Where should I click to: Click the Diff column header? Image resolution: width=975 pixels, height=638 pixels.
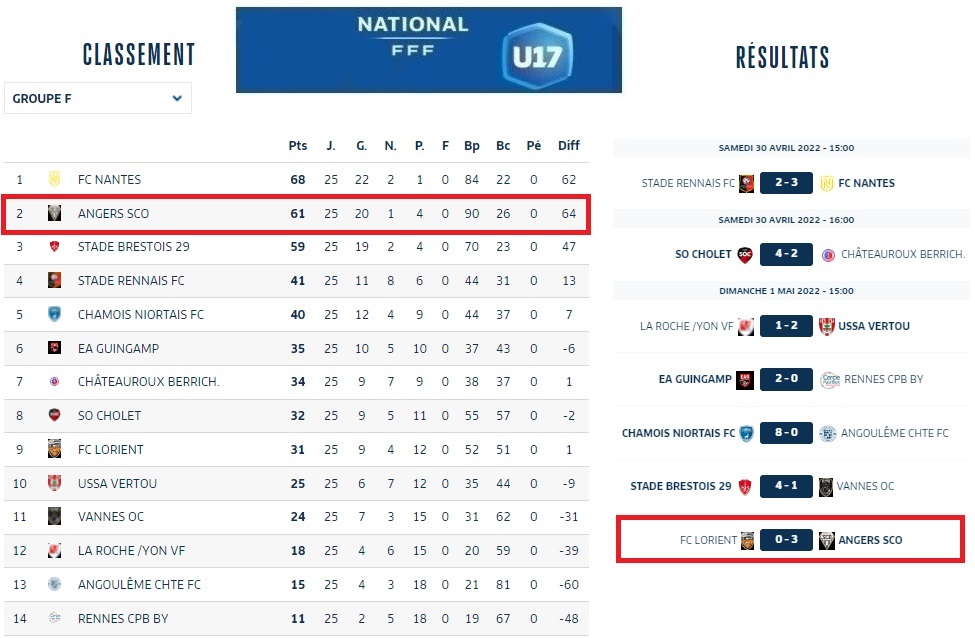click(x=568, y=146)
